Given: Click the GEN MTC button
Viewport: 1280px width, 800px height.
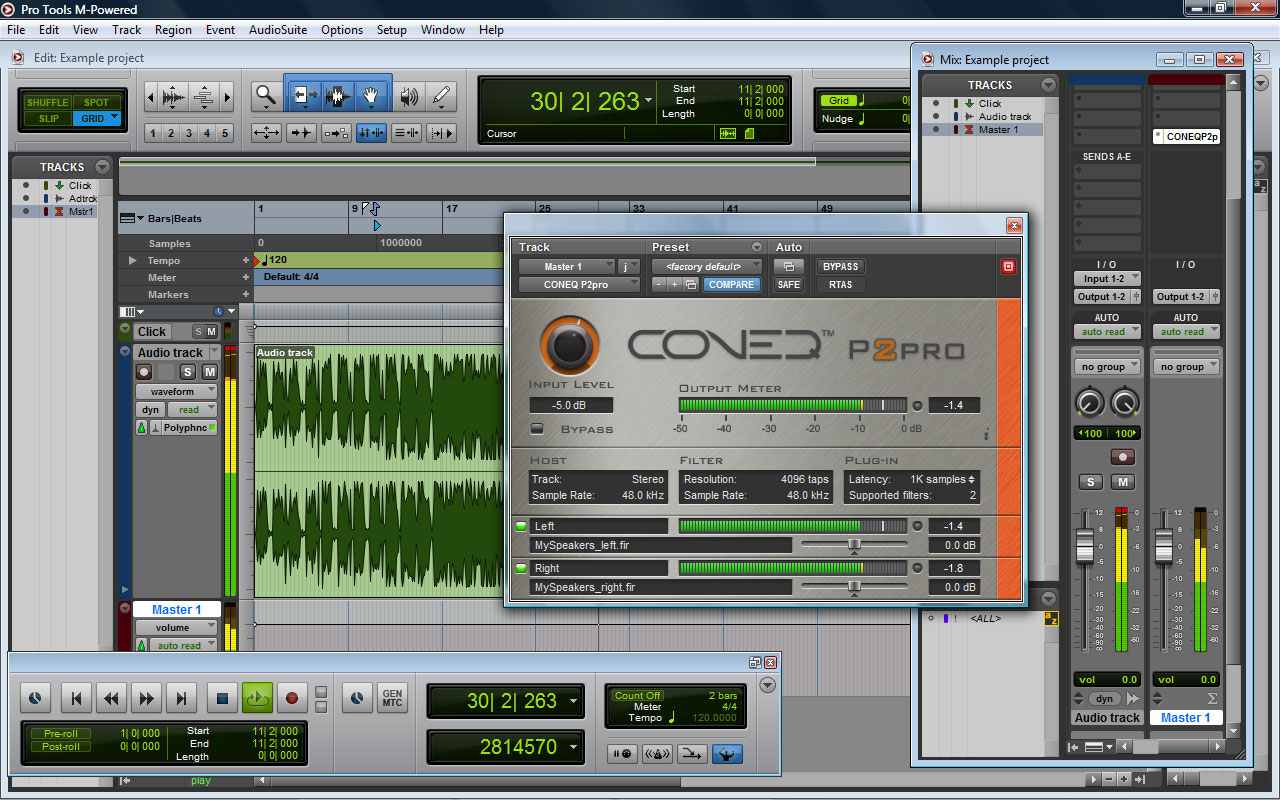Looking at the screenshot, I should (x=392, y=698).
